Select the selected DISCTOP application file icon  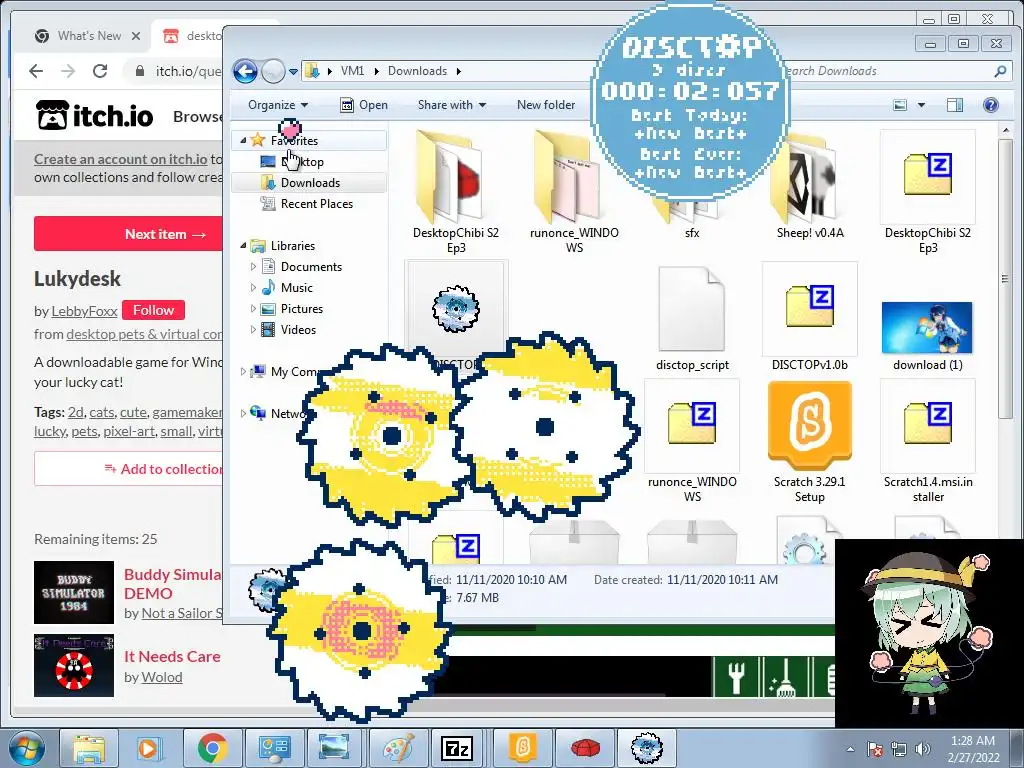(x=456, y=308)
